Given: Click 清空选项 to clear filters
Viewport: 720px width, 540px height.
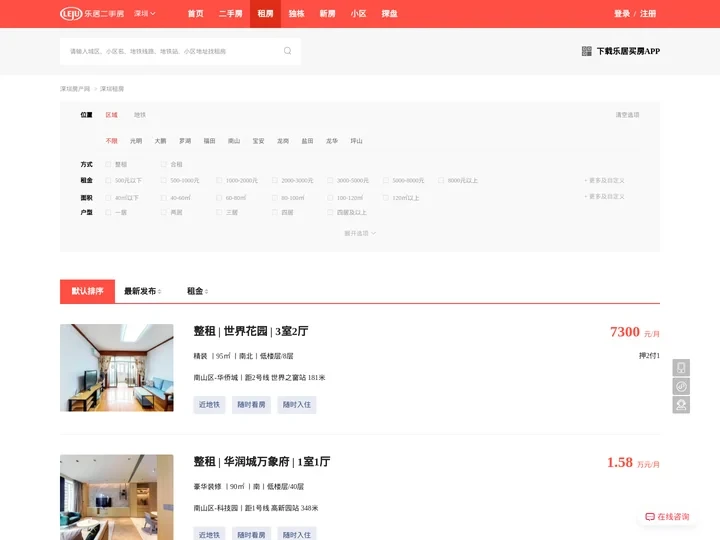Looking at the screenshot, I should click(627, 115).
